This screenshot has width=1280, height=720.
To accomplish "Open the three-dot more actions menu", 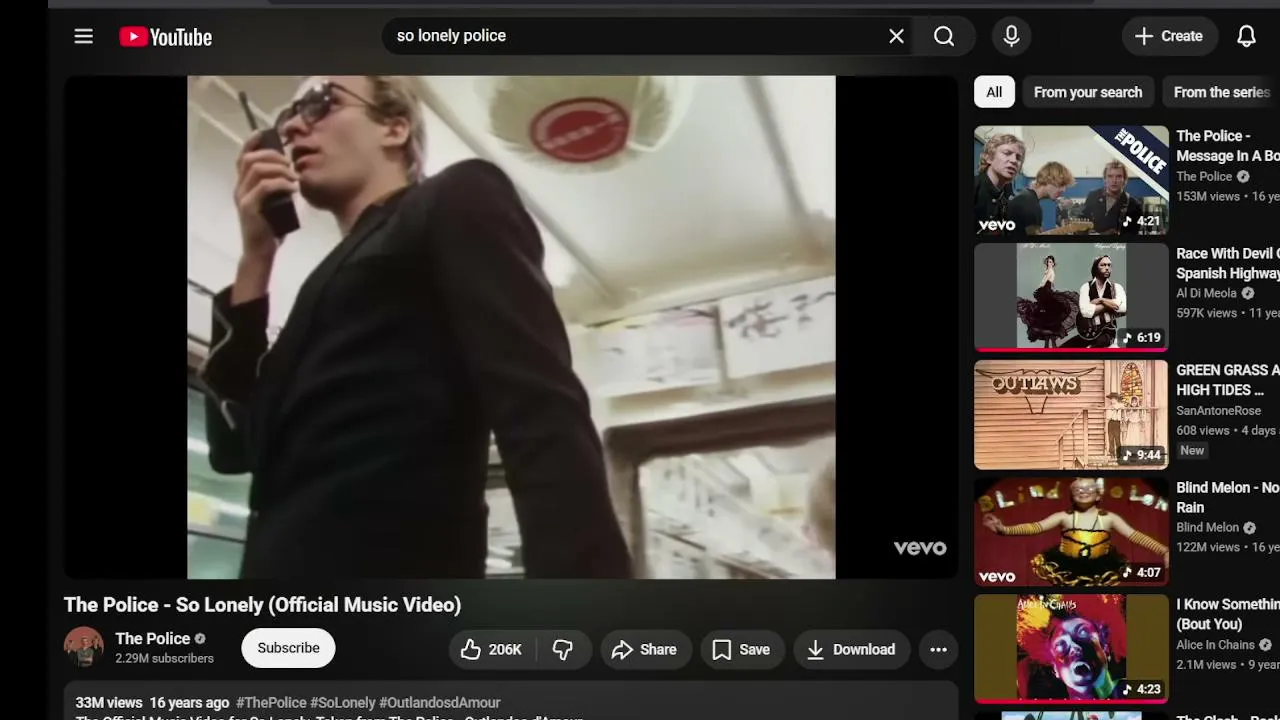I will pos(938,650).
